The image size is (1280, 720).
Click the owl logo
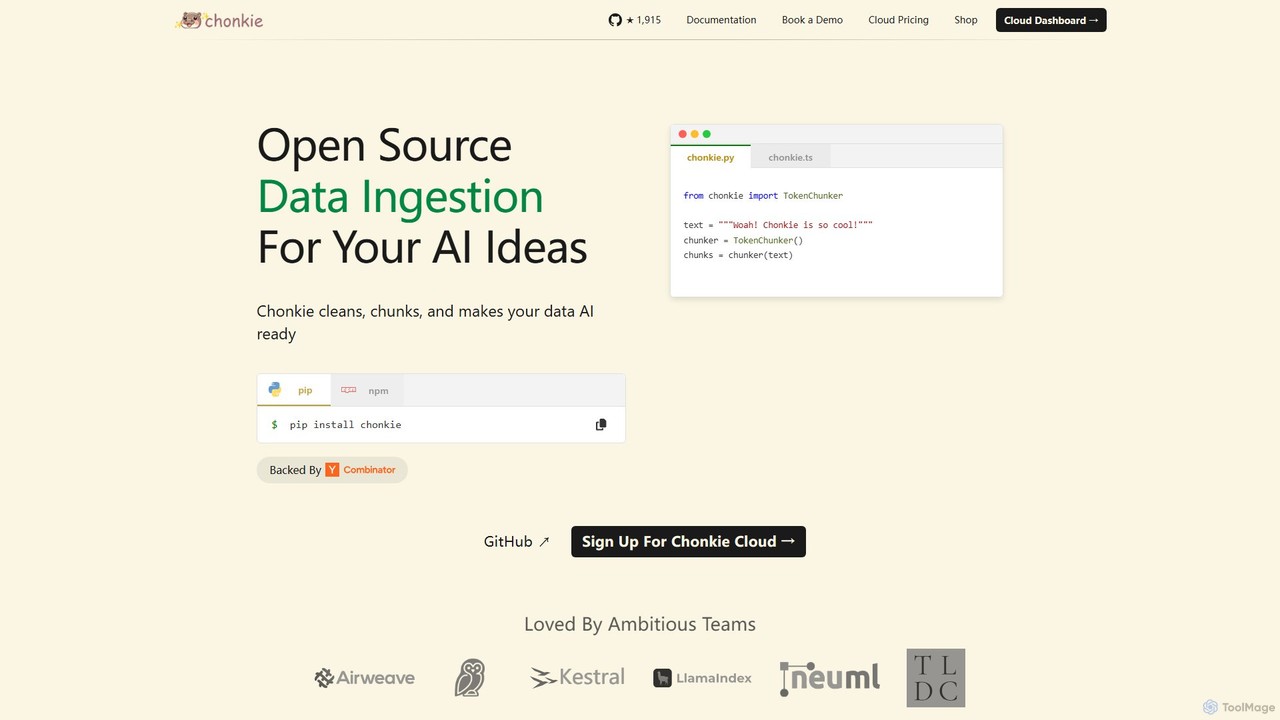tap(470, 677)
